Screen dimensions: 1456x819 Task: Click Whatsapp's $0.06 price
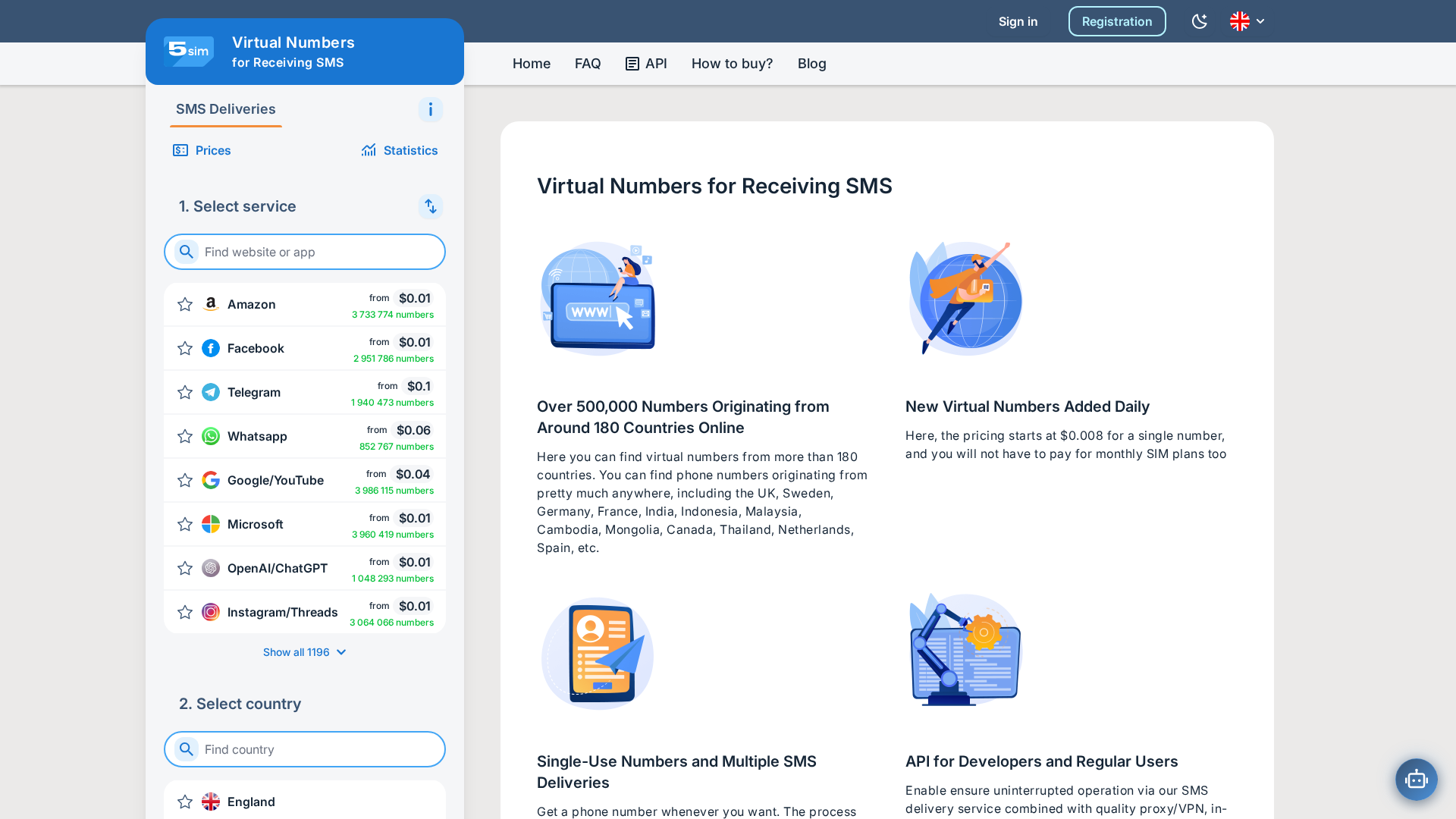click(x=413, y=430)
